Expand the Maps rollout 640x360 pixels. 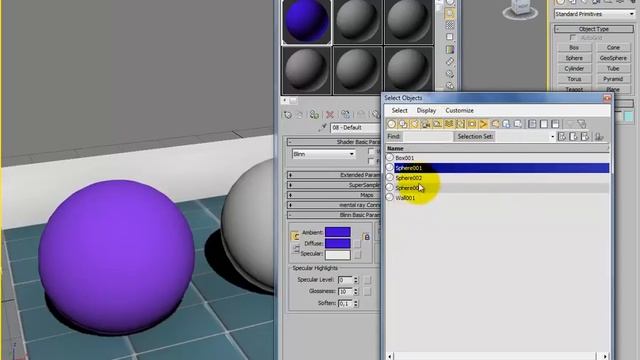coord(333,195)
